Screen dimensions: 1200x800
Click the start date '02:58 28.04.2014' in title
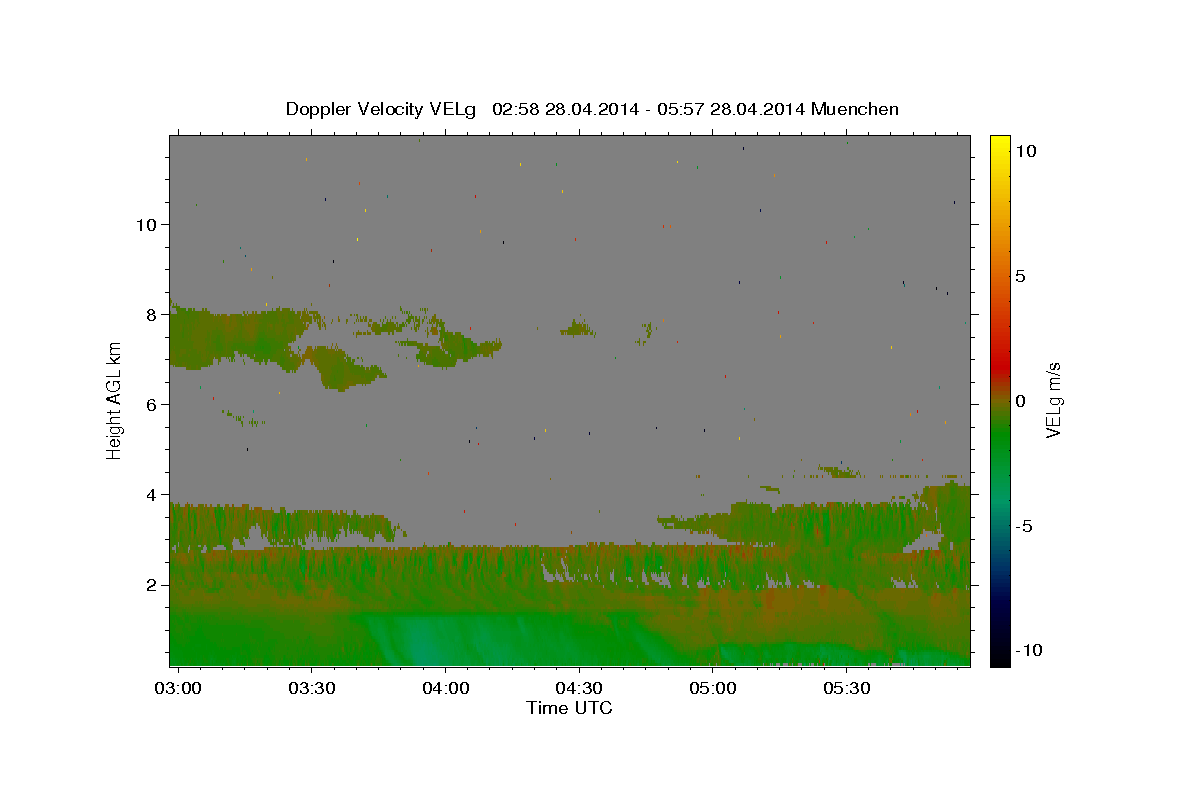[565, 109]
